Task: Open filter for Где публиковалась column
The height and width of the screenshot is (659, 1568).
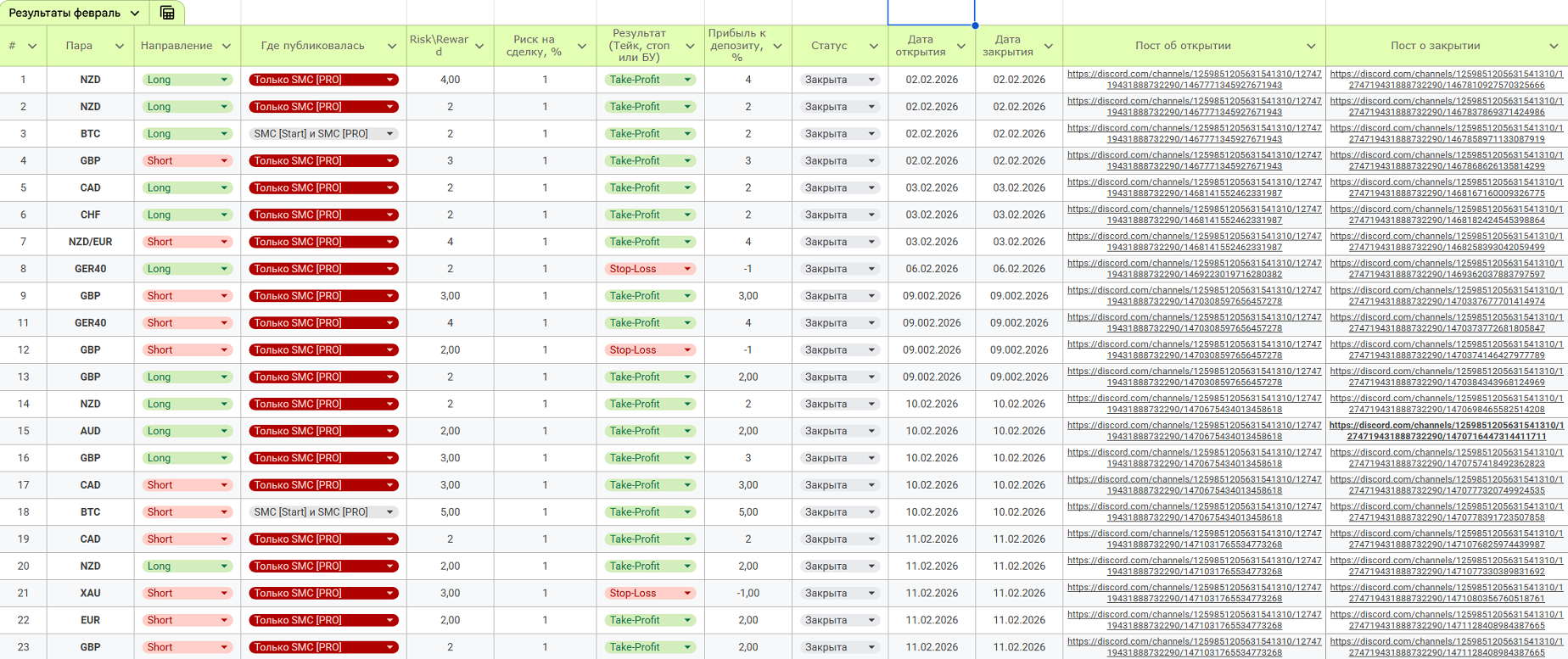Action: pos(392,46)
